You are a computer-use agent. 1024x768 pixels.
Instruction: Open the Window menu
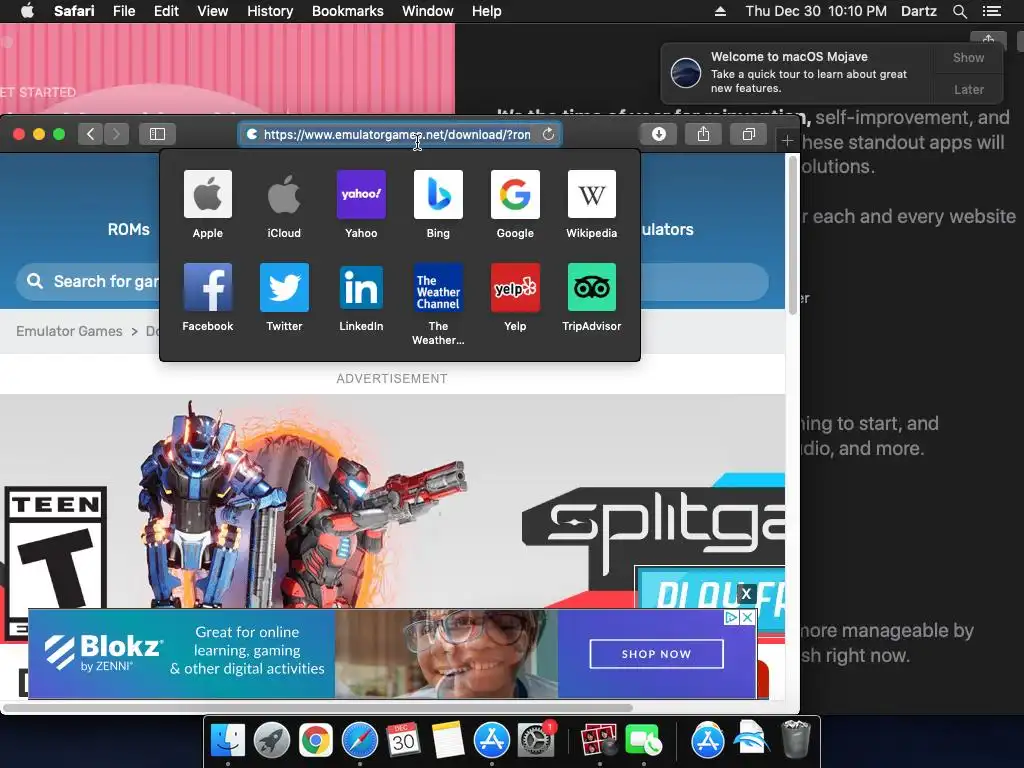pos(428,11)
